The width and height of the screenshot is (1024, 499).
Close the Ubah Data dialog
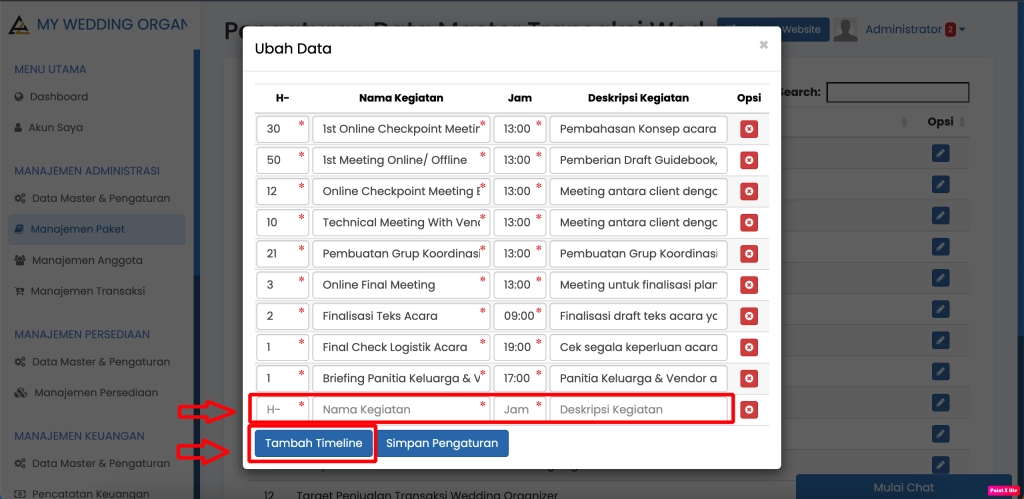(763, 45)
